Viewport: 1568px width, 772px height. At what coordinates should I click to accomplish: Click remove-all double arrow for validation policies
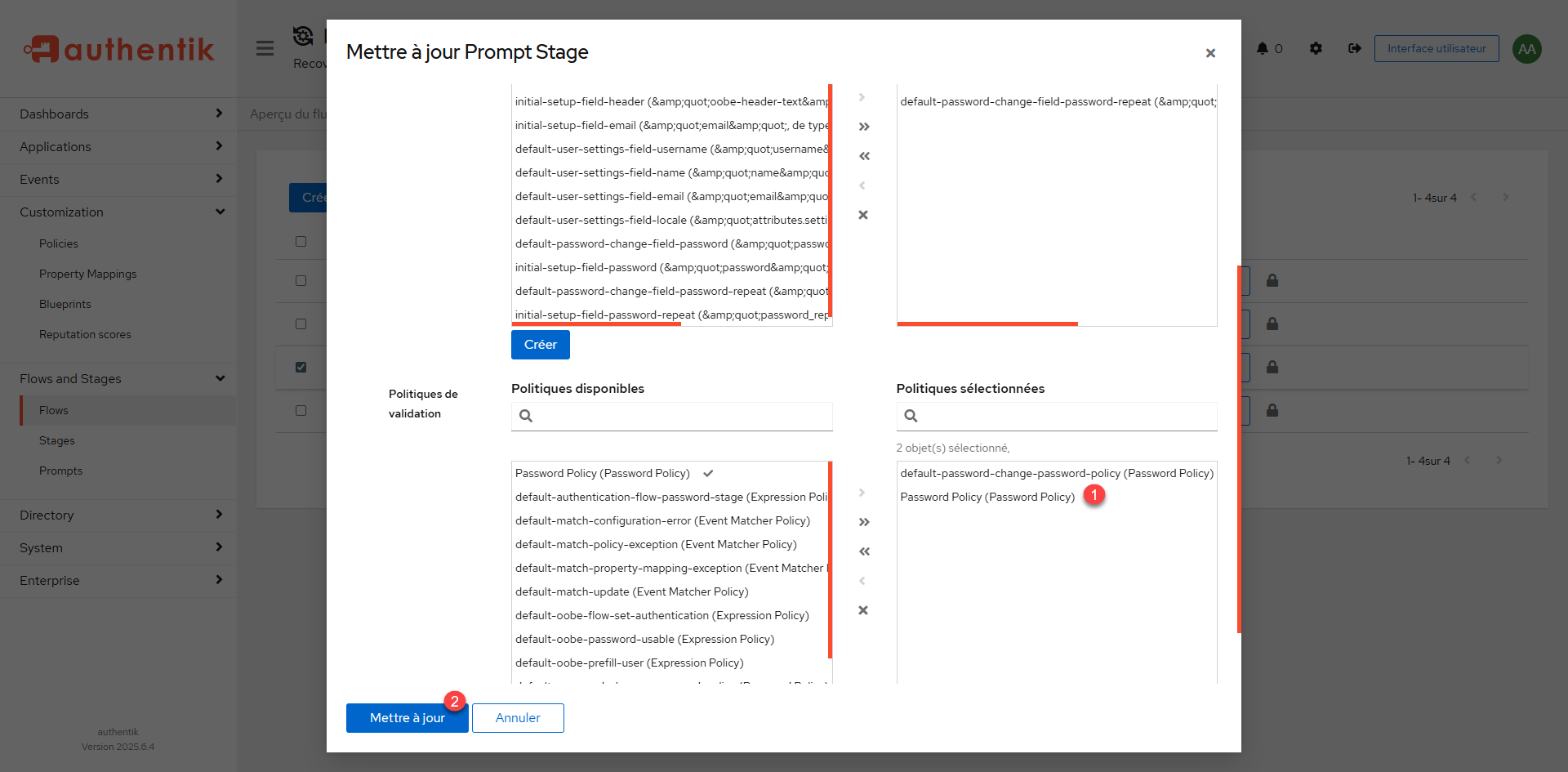pos(863,551)
